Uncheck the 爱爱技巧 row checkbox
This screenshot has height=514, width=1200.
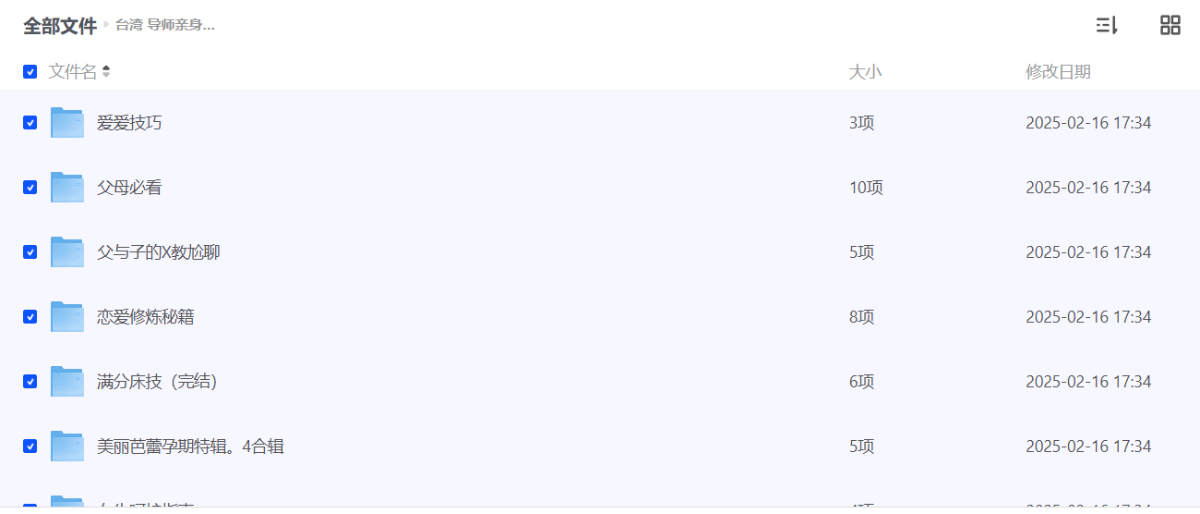pos(30,122)
